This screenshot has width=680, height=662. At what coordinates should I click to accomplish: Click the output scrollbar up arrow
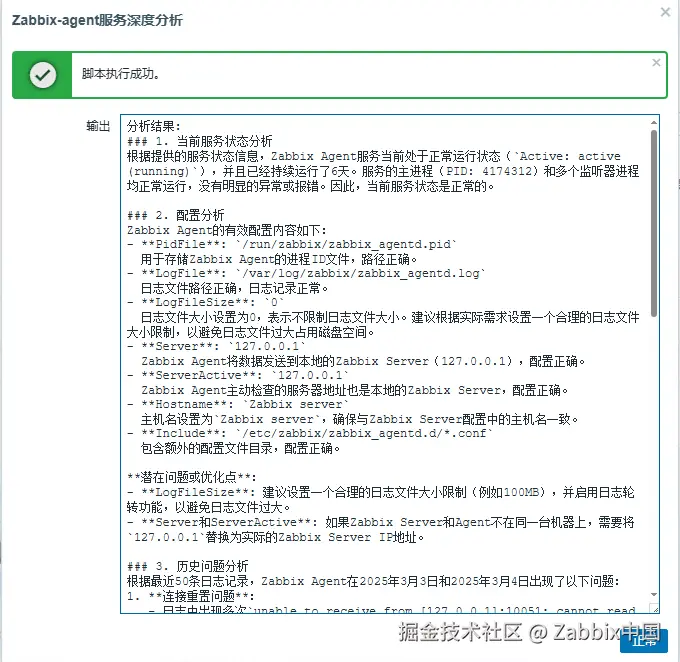(654, 123)
